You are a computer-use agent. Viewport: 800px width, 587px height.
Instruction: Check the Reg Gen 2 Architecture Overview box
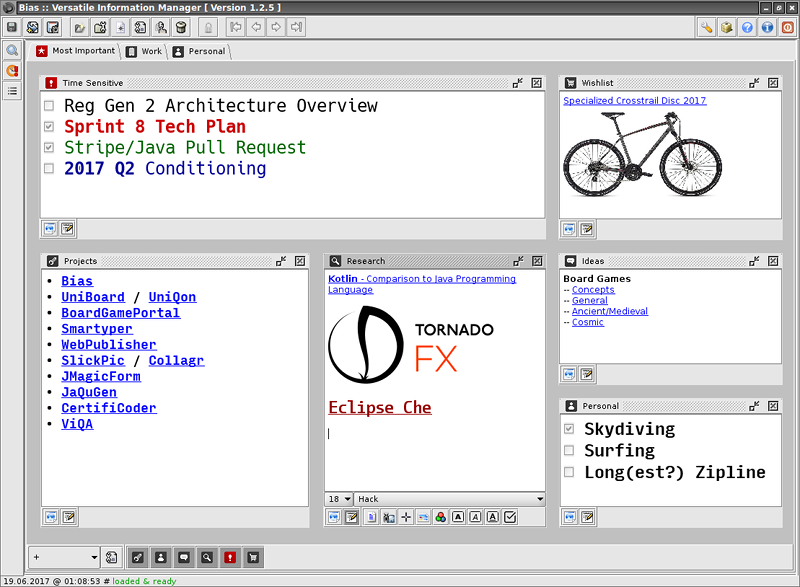(49, 106)
